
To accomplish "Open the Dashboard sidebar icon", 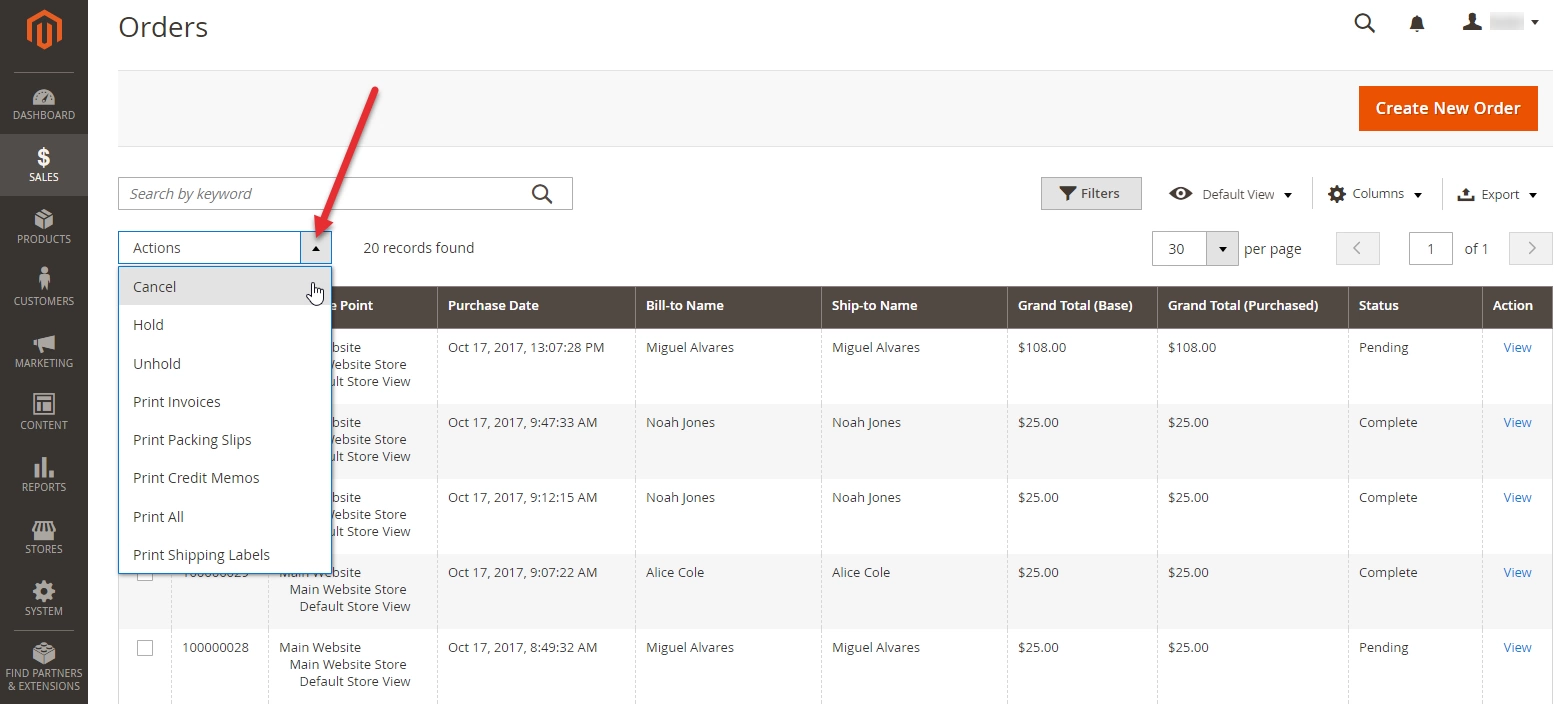I will pos(44,104).
